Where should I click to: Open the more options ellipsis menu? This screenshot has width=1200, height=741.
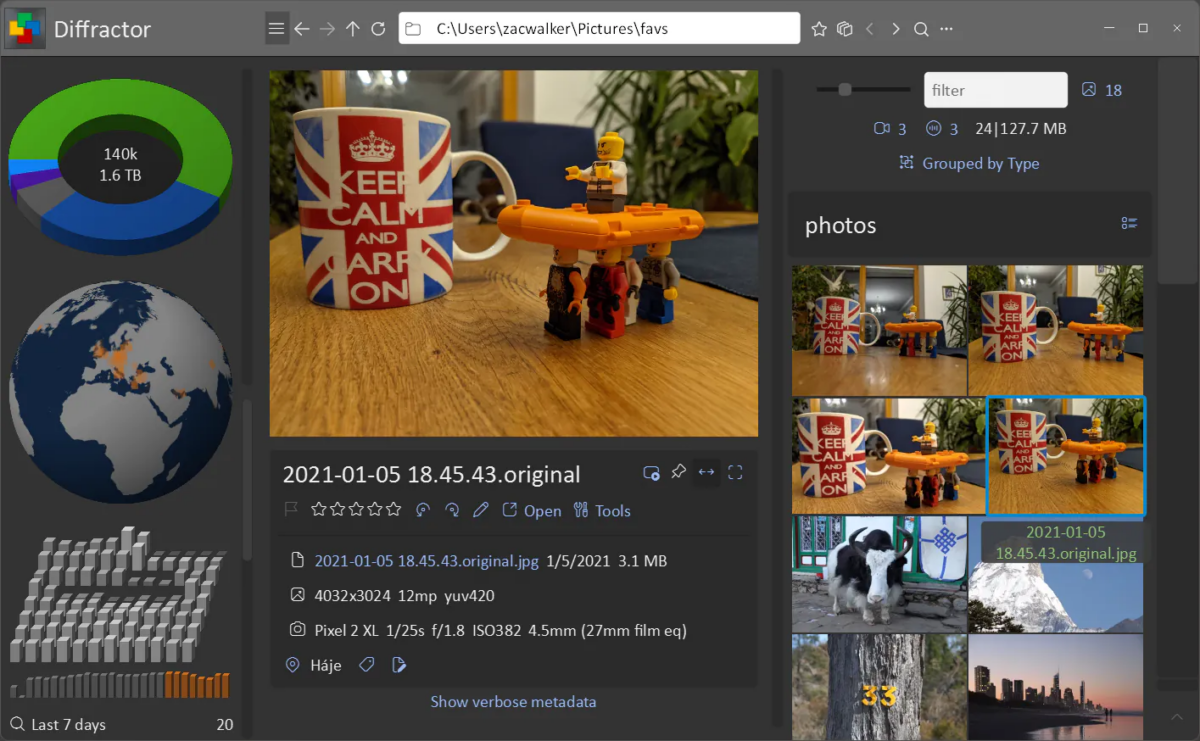(x=947, y=29)
